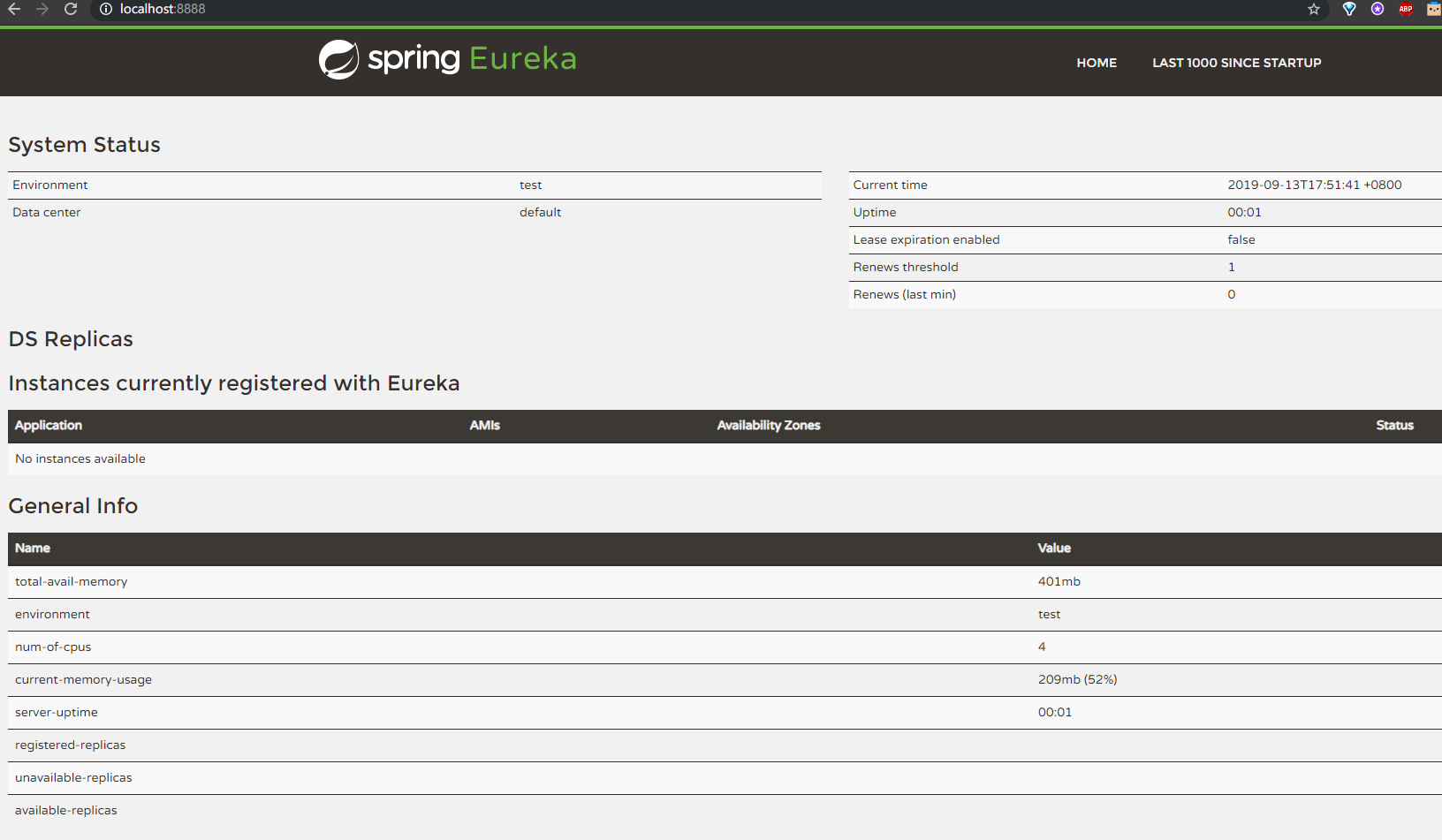
Task: Select the Status column header
Action: tap(1394, 426)
